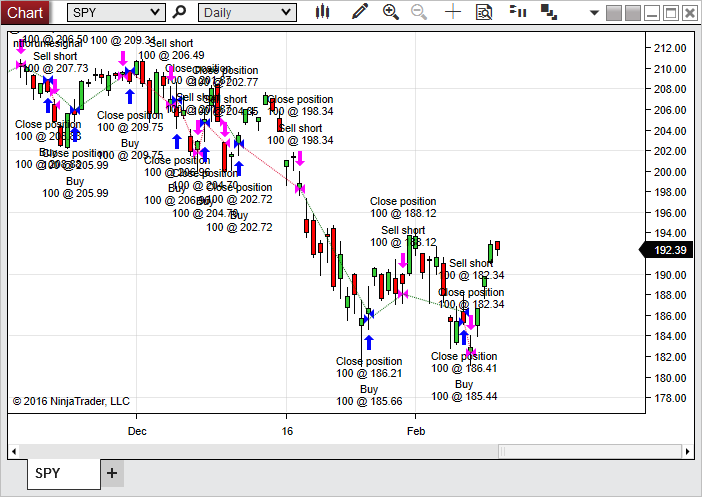Click the Buy 100 @ 185.44 label
702x497 pixels.
(464, 390)
